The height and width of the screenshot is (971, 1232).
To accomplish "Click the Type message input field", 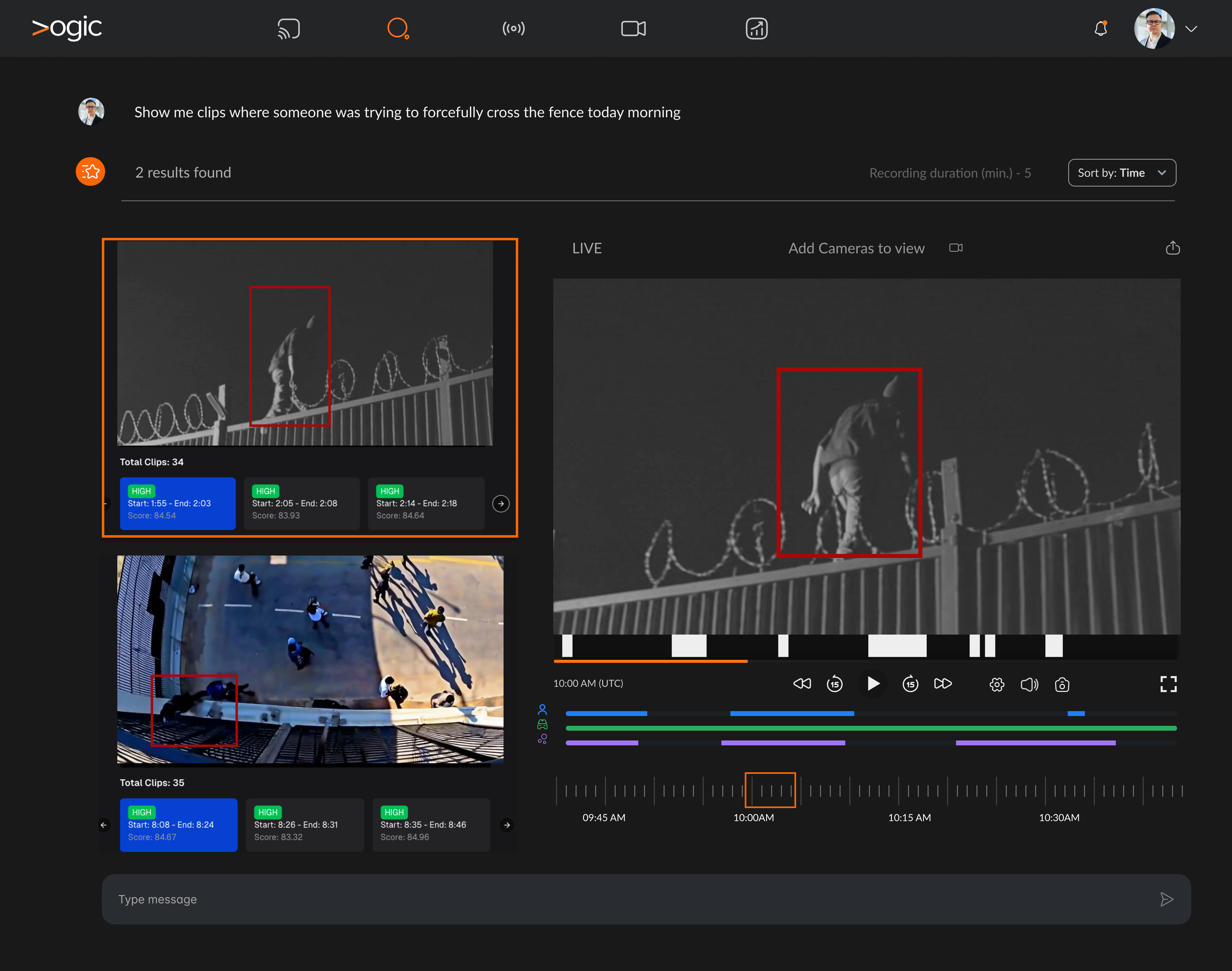I will coord(646,899).
